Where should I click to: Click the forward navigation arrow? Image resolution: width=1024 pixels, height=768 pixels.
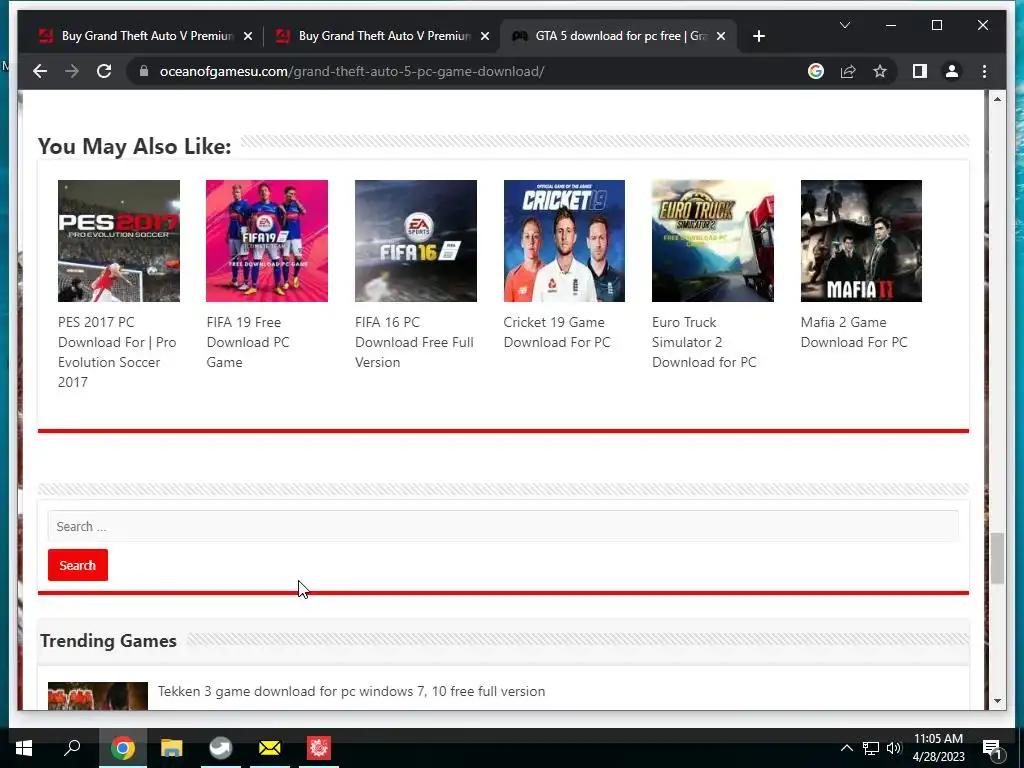coord(72,71)
